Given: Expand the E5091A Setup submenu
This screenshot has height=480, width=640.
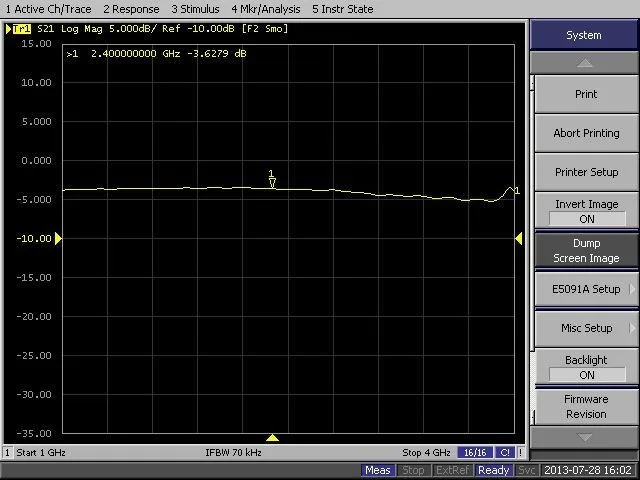Looking at the screenshot, I should 587,289.
